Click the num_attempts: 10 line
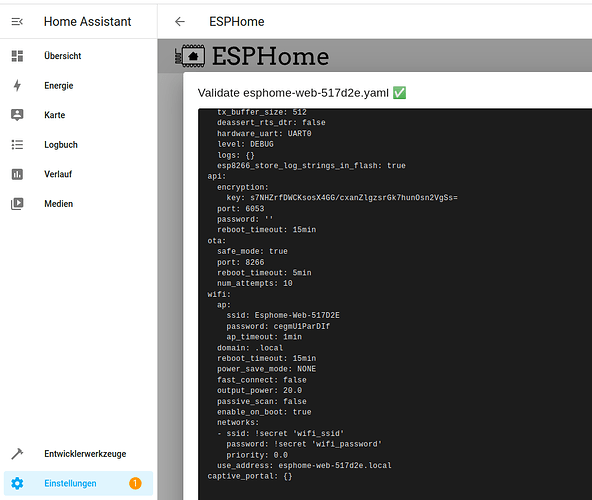592x500 pixels. pos(254,283)
